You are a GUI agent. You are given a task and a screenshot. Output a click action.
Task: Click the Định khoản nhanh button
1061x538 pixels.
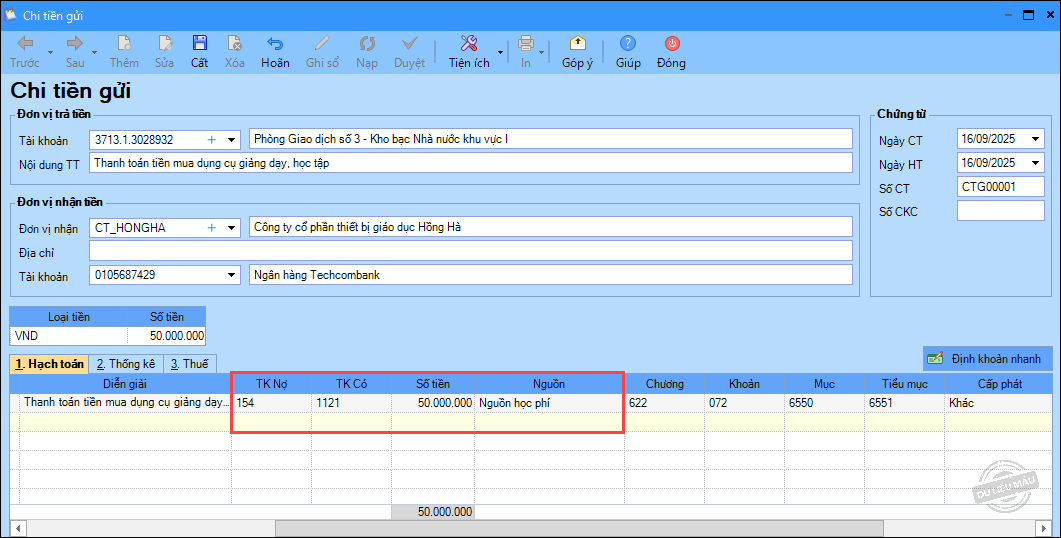(x=986, y=358)
